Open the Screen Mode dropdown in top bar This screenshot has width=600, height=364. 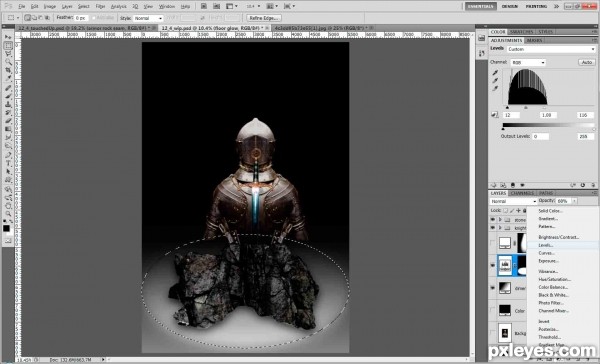point(288,6)
